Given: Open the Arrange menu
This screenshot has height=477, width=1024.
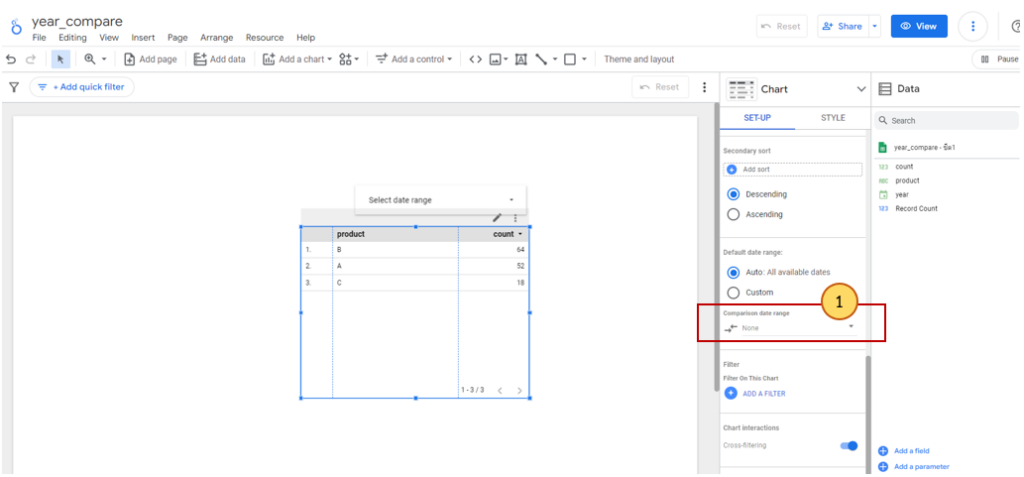Looking at the screenshot, I should click(216, 37).
